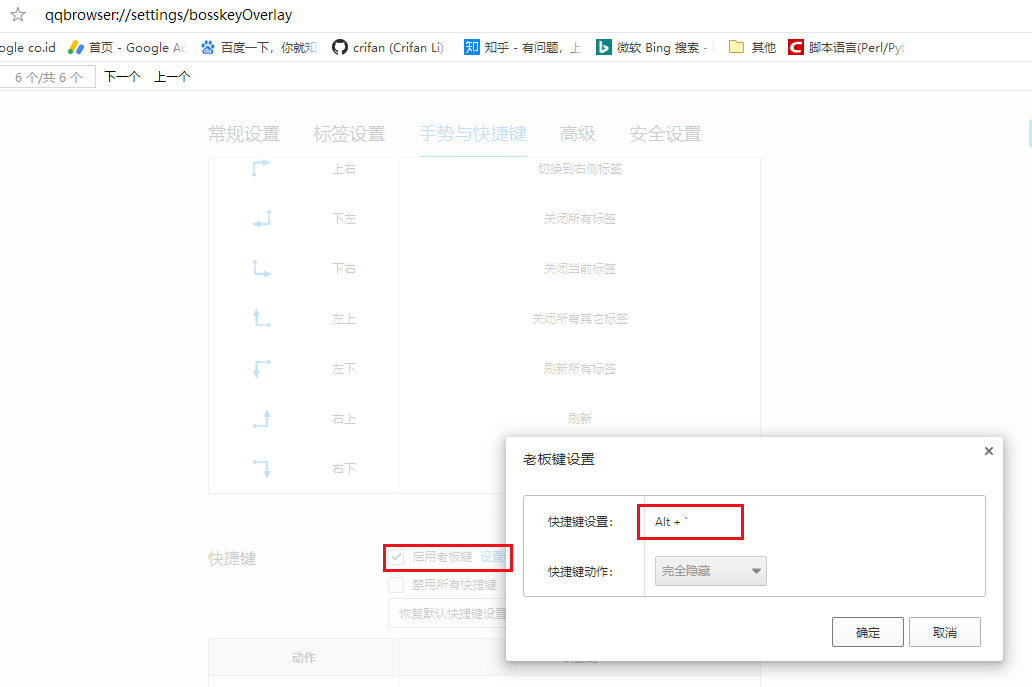Screen dimensions: 1032x687
Task: Switch to the 常规设置 tab
Action: [x=244, y=134]
